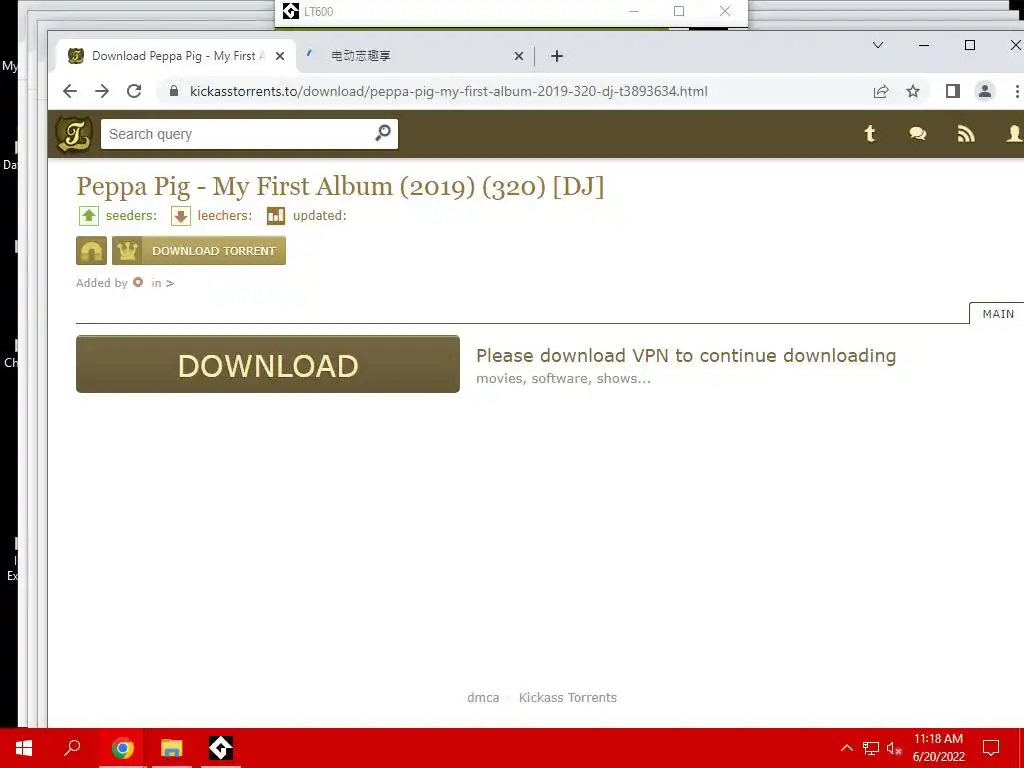Open Windows taskbar search
The height and width of the screenshot is (768, 1024).
click(x=72, y=748)
